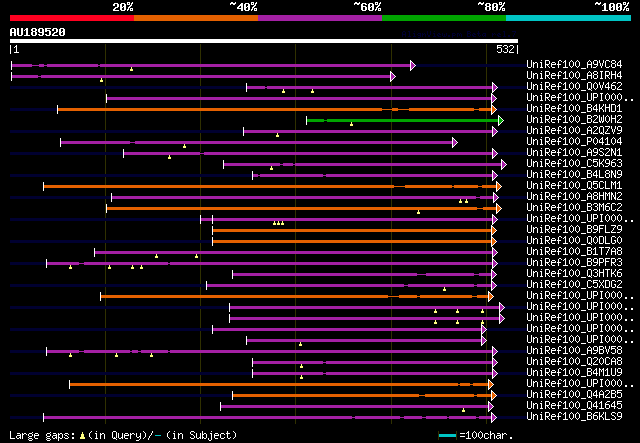Click the purple arrowhead ending the C5K963 alignment
Viewport: 640px width, 443px height.
click(504, 165)
